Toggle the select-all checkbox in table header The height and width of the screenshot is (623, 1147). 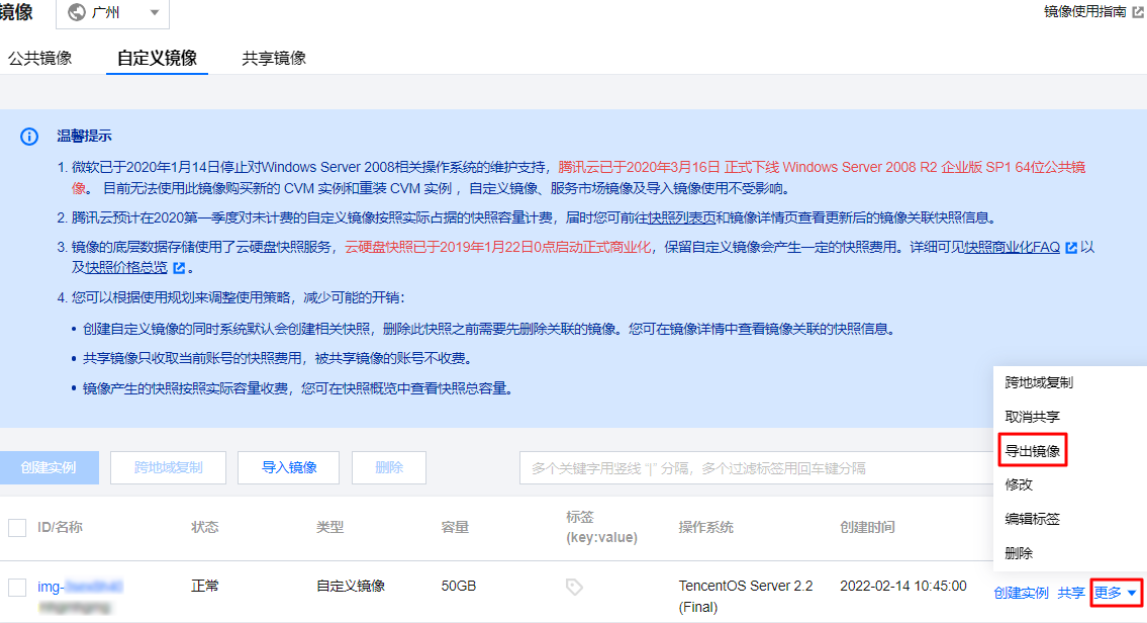18,527
